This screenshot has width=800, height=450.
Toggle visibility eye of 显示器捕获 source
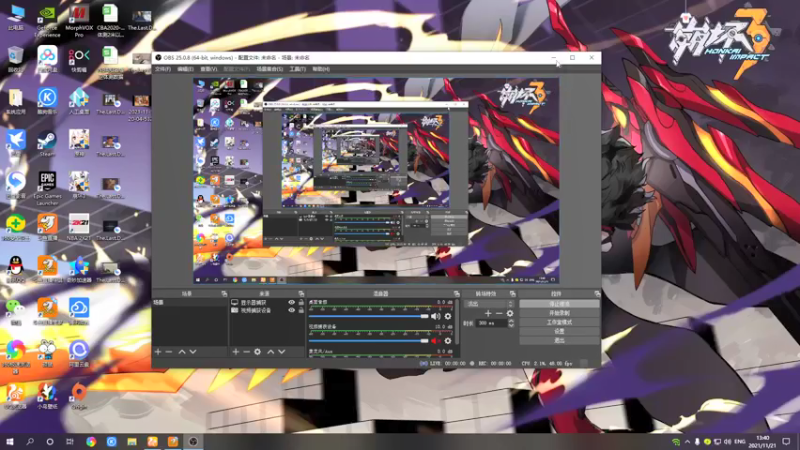point(291,303)
